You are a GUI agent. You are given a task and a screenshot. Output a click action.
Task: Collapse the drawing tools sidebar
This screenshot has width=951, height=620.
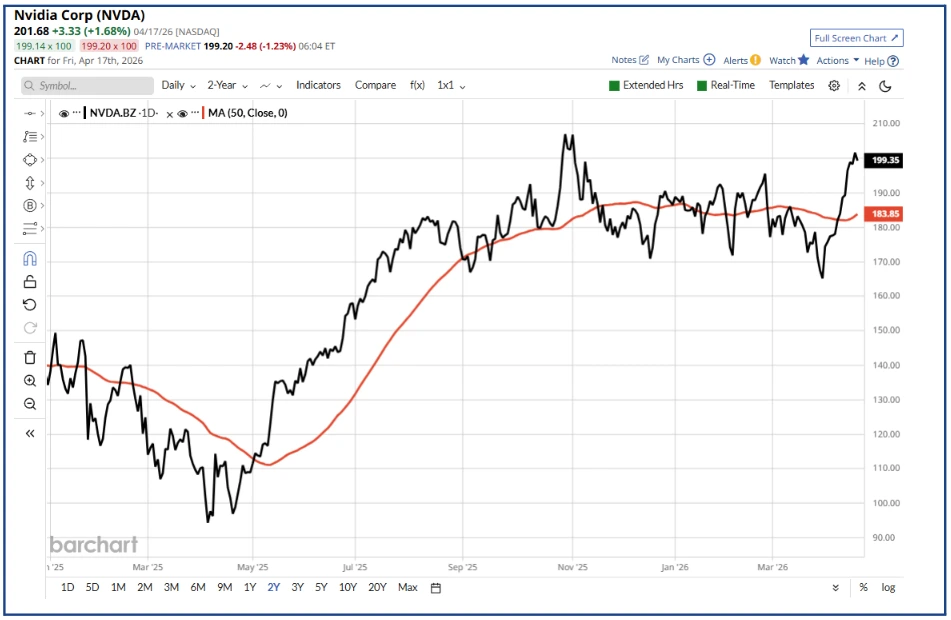pyautogui.click(x=30, y=433)
